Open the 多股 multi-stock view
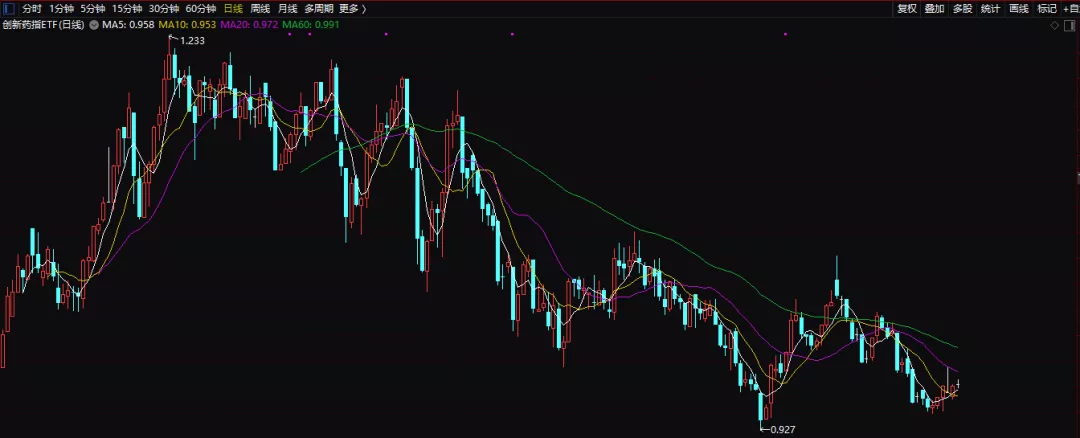Image resolution: width=1080 pixels, height=438 pixels. point(963,9)
